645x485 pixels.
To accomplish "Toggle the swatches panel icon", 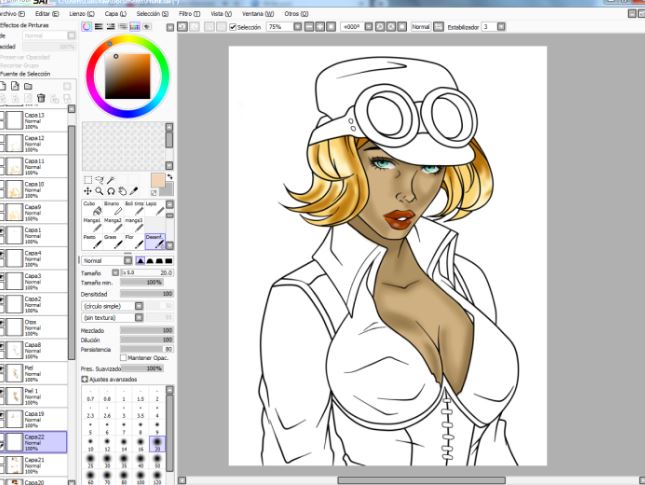I will tap(135, 27).
